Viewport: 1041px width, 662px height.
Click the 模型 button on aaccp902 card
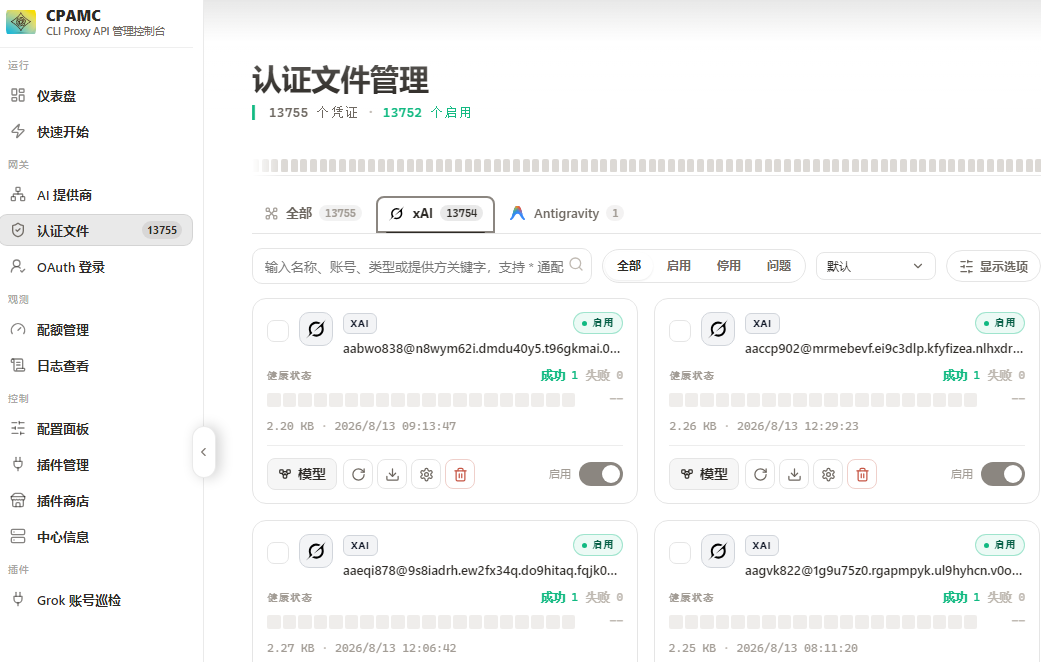[x=704, y=474]
